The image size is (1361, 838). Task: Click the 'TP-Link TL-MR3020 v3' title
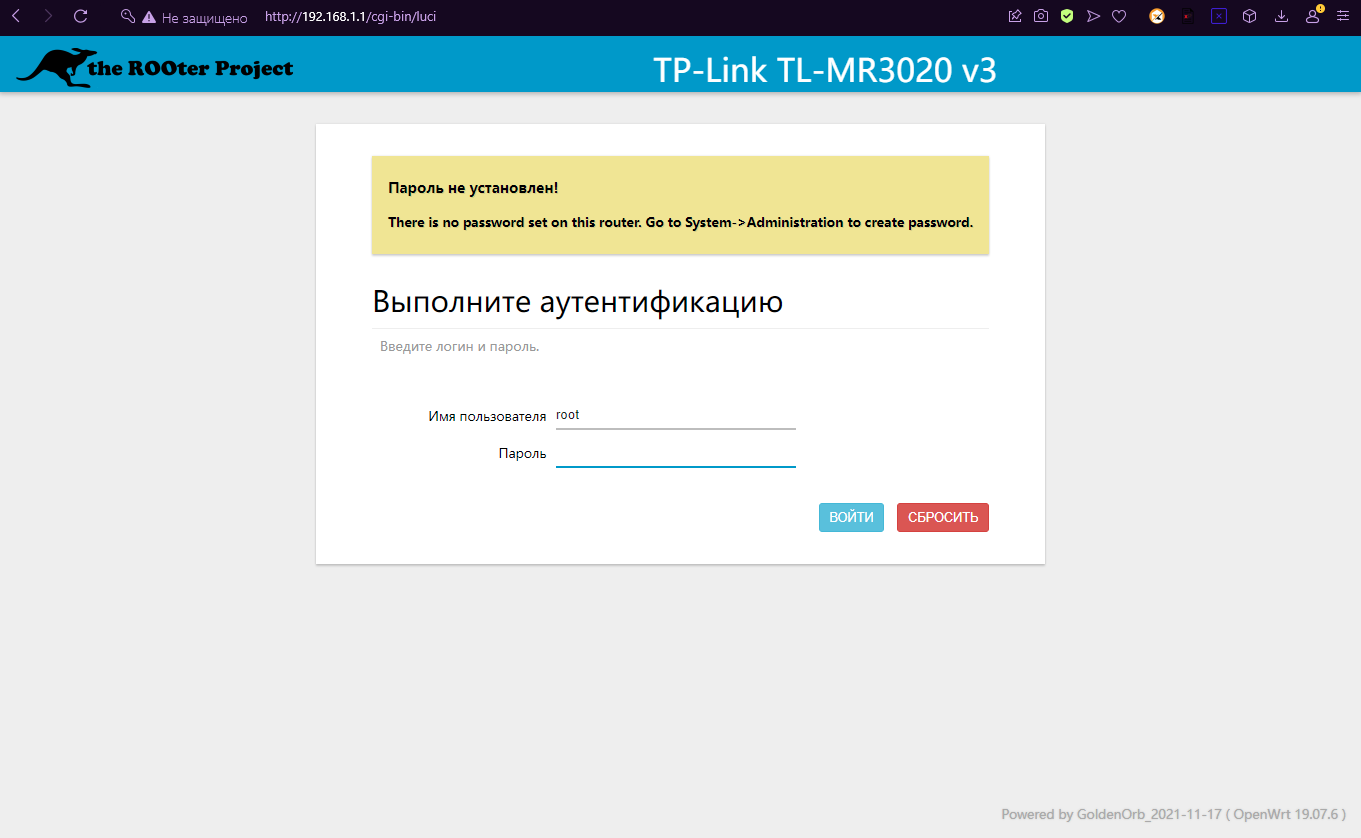pos(825,70)
